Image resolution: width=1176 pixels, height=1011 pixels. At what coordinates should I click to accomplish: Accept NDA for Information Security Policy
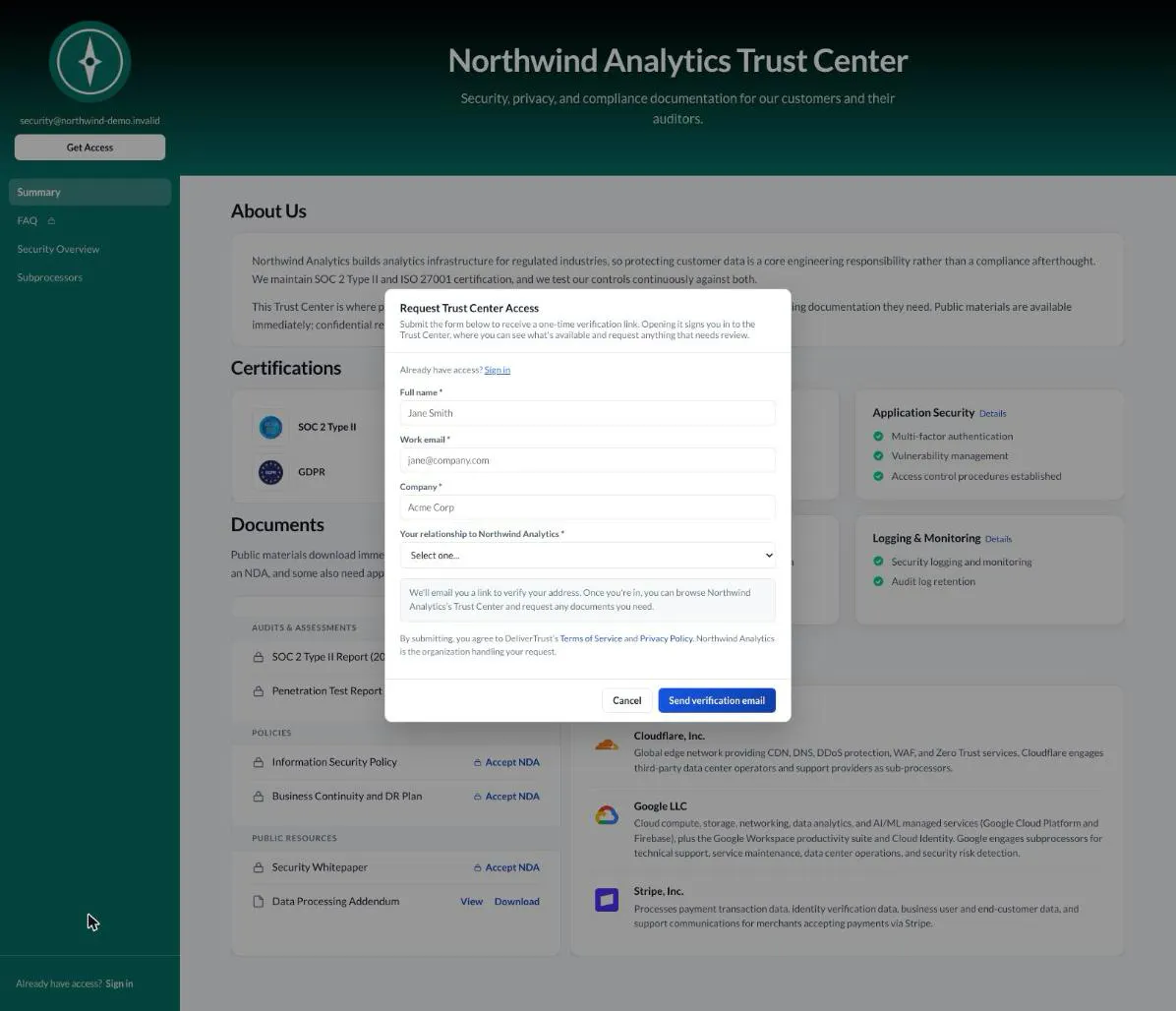tap(507, 762)
